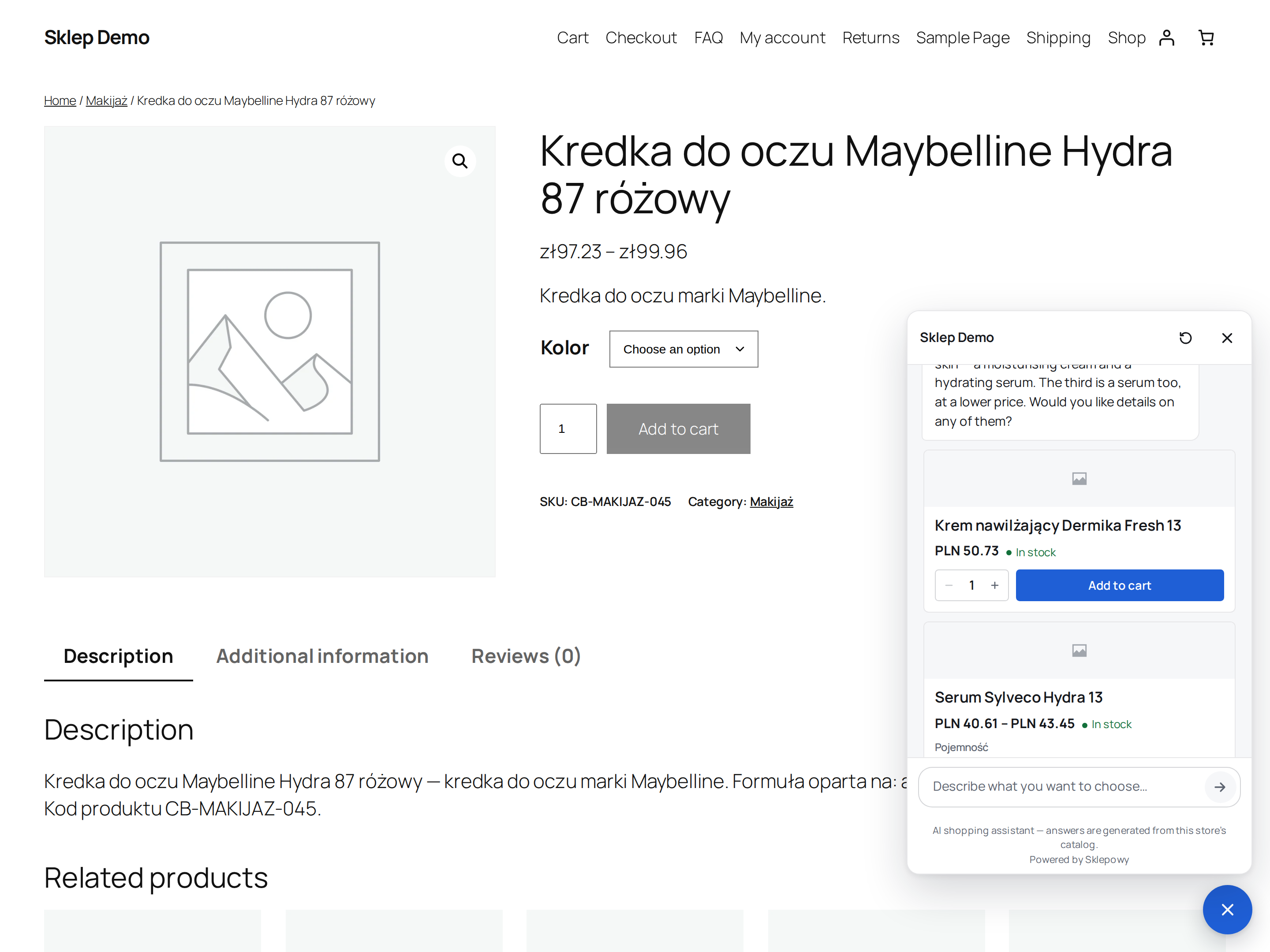Screen dimensions: 1270x952
Task: Open the Shipping page
Action: click(1059, 38)
